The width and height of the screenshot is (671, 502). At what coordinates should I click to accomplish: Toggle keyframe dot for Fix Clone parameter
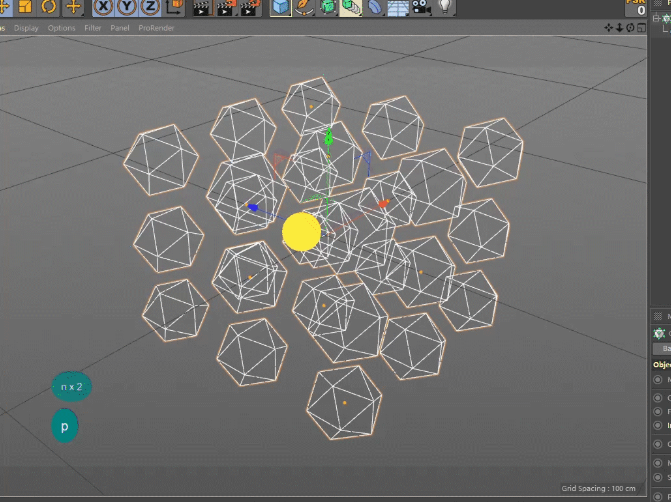click(658, 412)
